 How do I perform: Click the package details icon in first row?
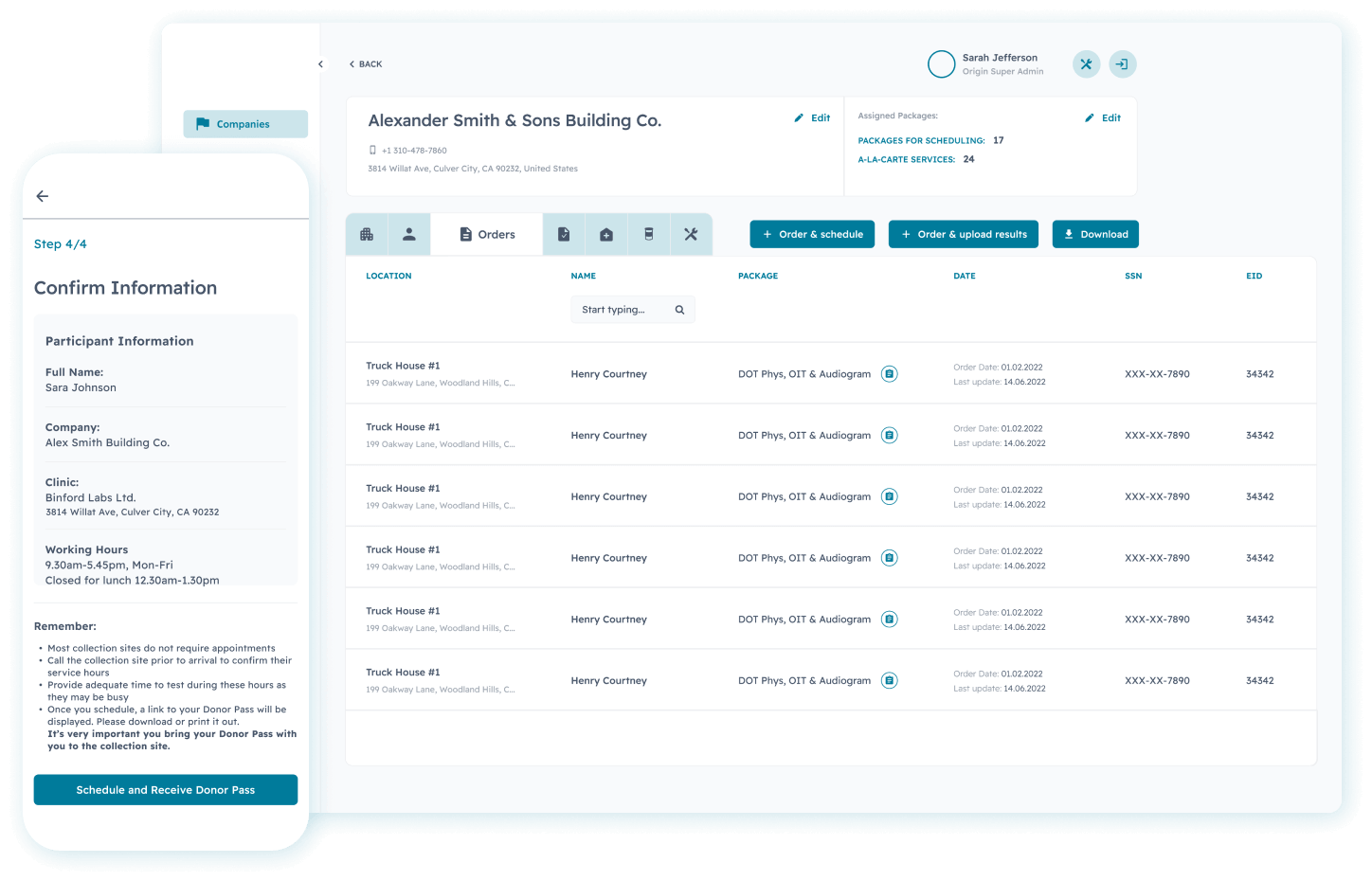point(889,374)
